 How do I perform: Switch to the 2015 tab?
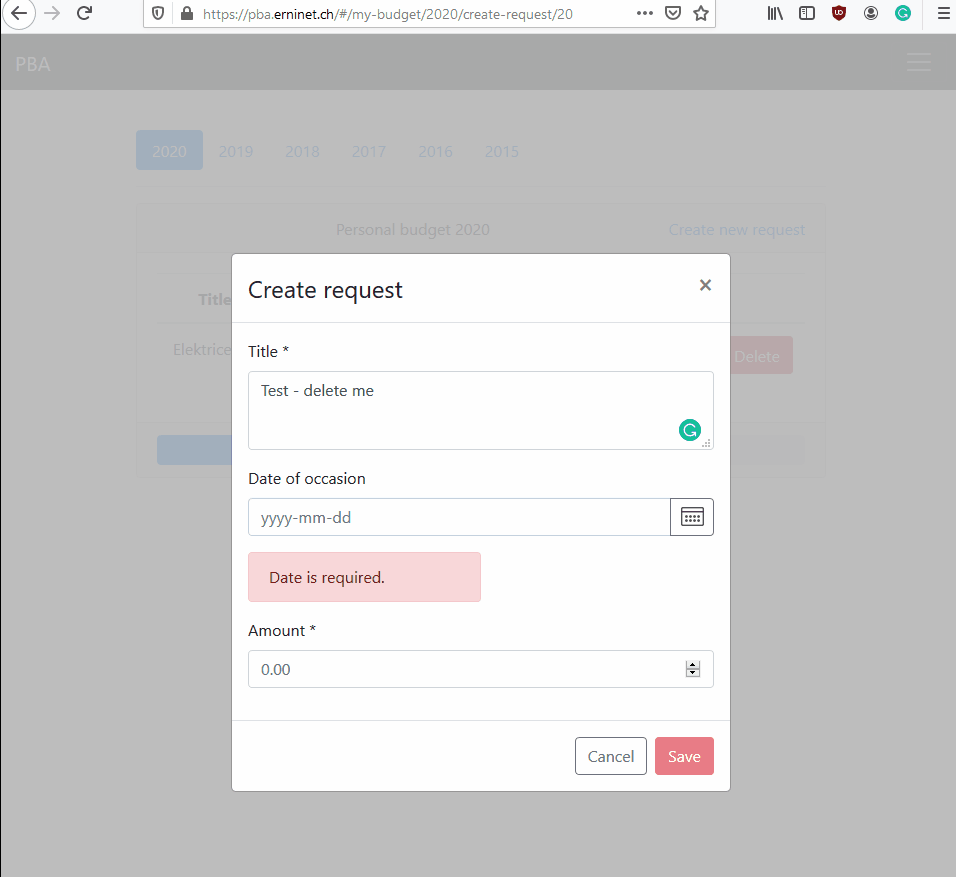click(x=502, y=151)
